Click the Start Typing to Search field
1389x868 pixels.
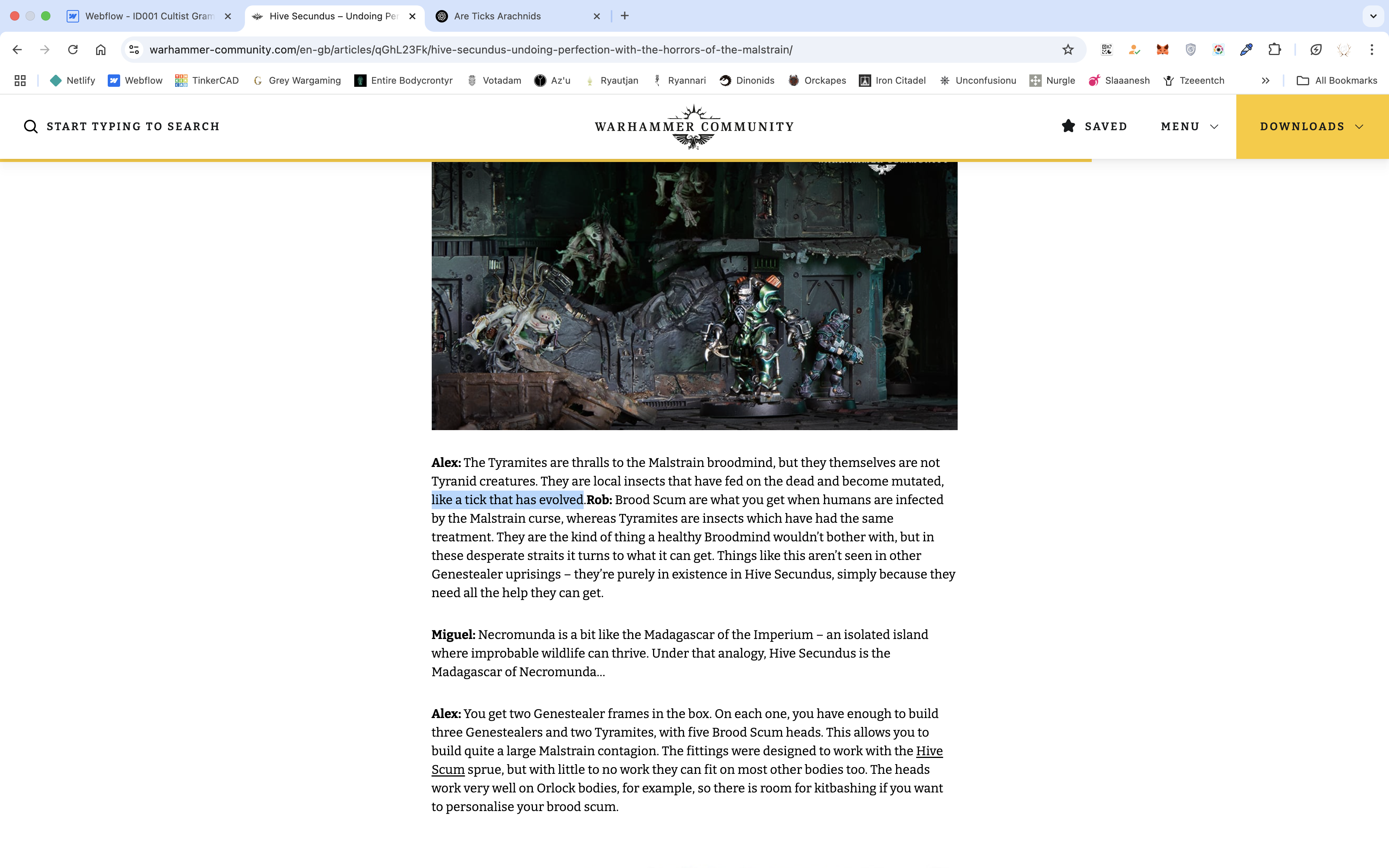(133, 126)
